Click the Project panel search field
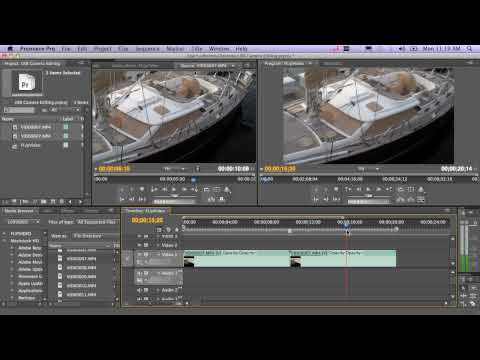The height and width of the screenshot is (360, 480). pyautogui.click(x=19, y=110)
